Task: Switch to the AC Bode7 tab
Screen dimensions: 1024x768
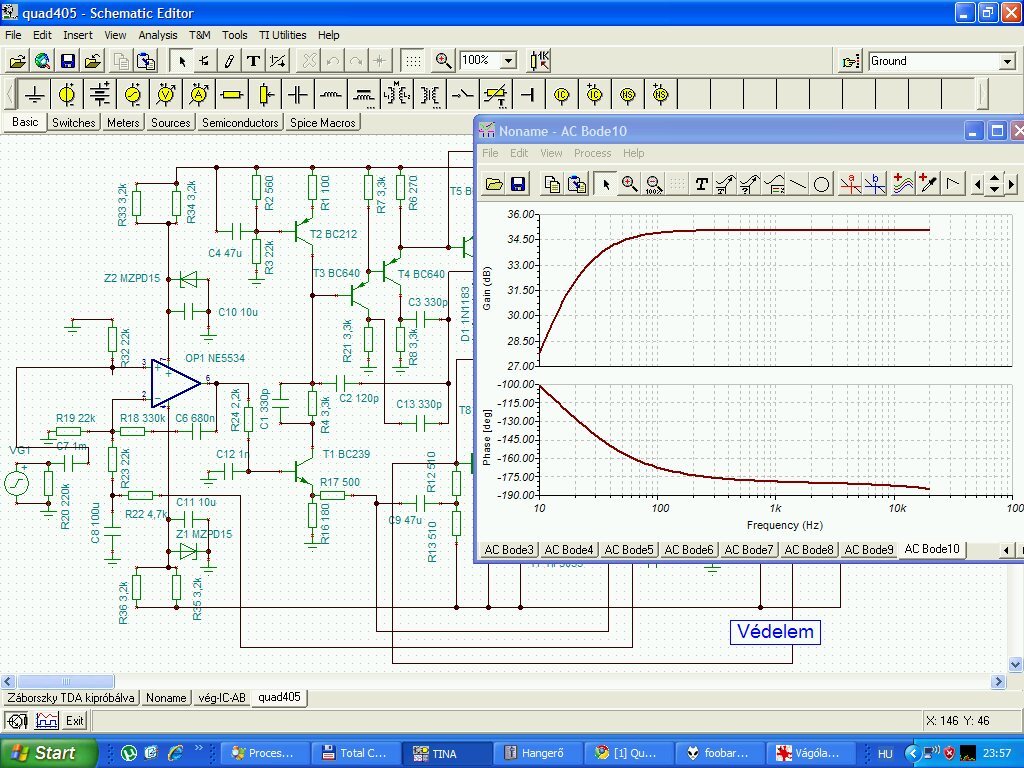Action: point(748,550)
